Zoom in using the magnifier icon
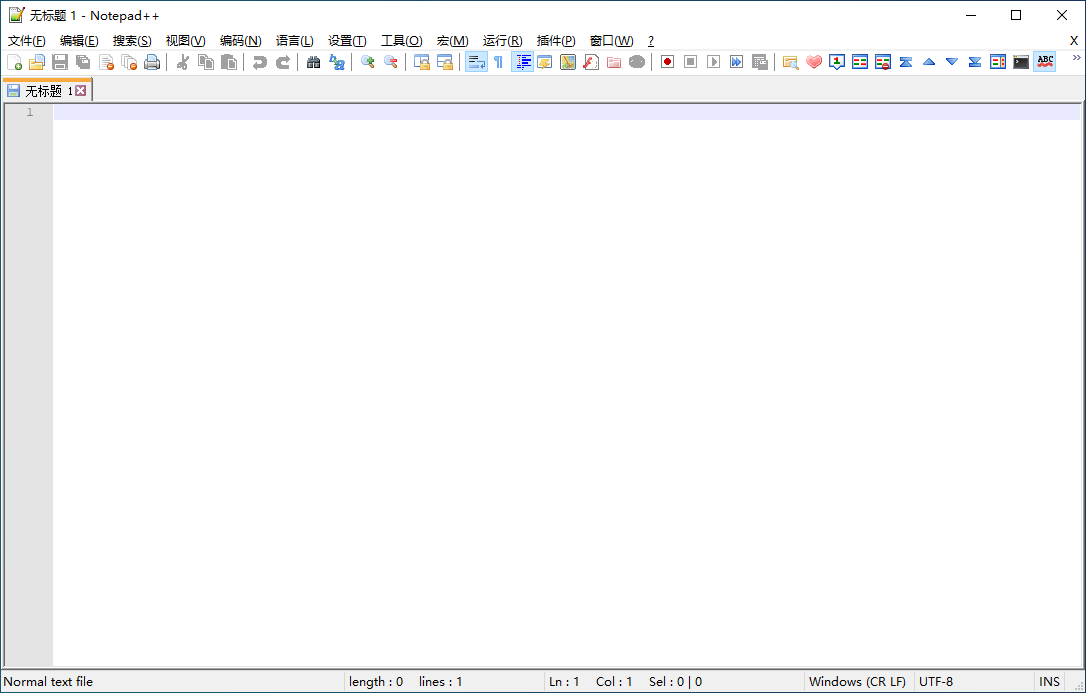The width and height of the screenshot is (1086, 693). [x=365, y=61]
